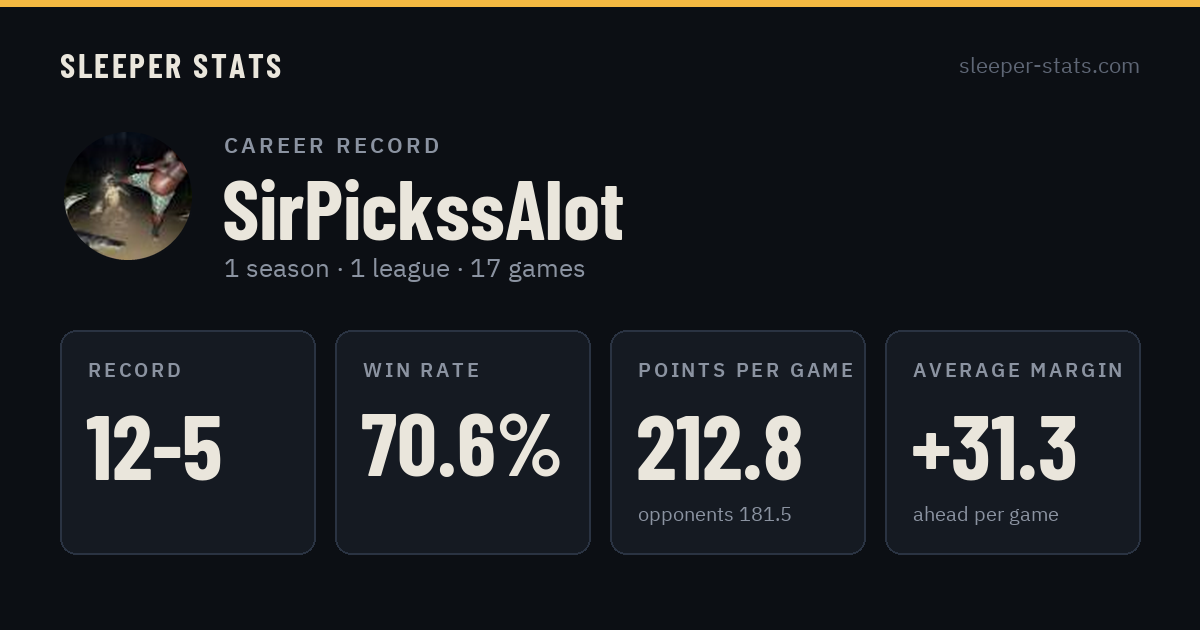Click the 12-5 record value
This screenshot has width=1200, height=630.
(x=154, y=448)
